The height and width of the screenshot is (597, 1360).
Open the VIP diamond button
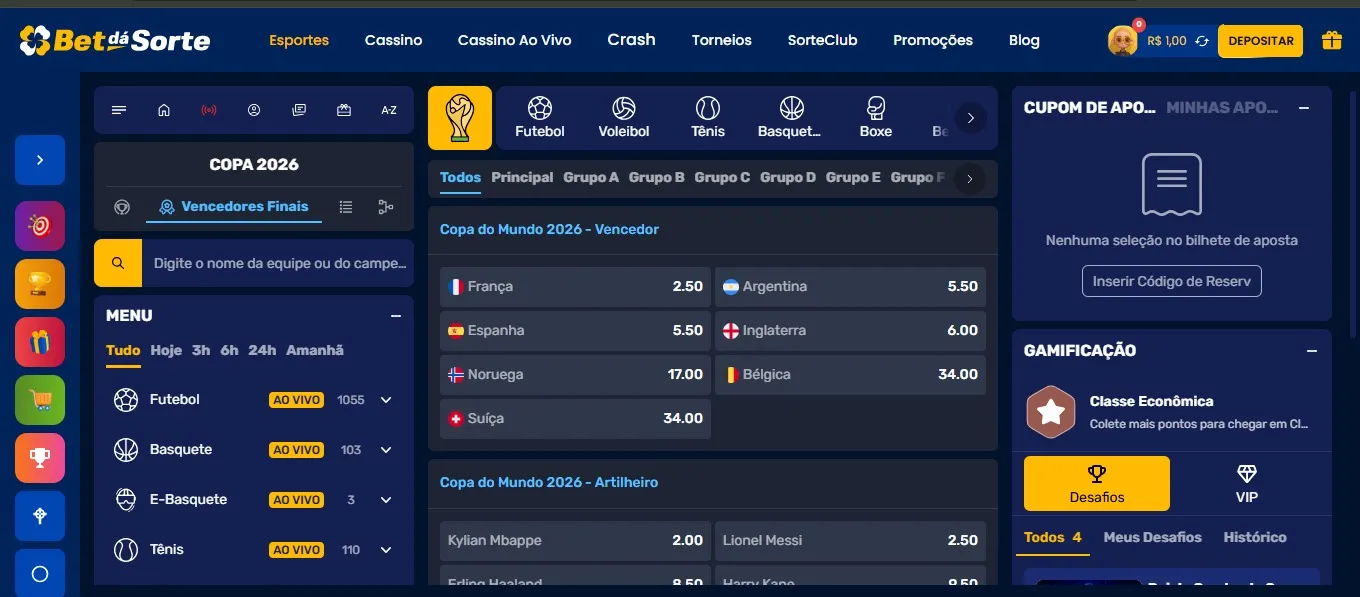(x=1246, y=484)
